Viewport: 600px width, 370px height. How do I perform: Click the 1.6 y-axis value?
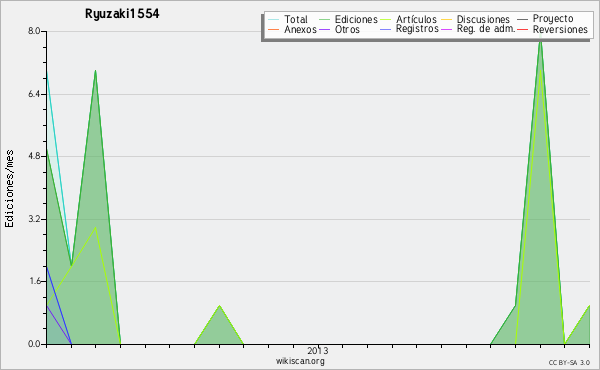[x=34, y=281]
